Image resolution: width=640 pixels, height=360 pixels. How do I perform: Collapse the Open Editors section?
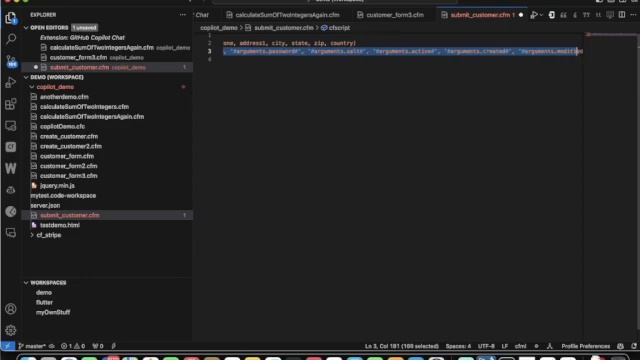pos(26,28)
